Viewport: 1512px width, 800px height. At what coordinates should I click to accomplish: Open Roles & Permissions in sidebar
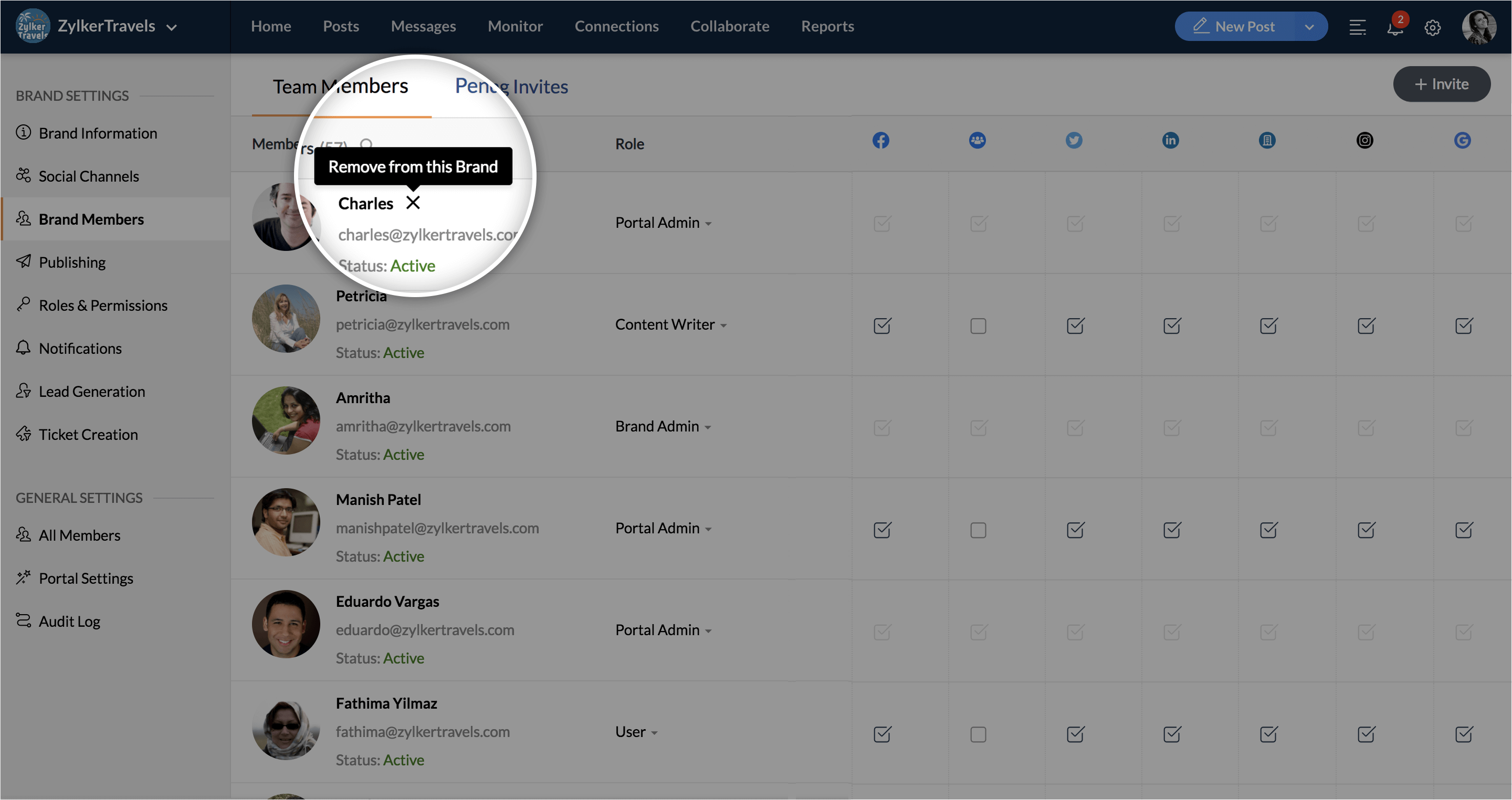(103, 305)
